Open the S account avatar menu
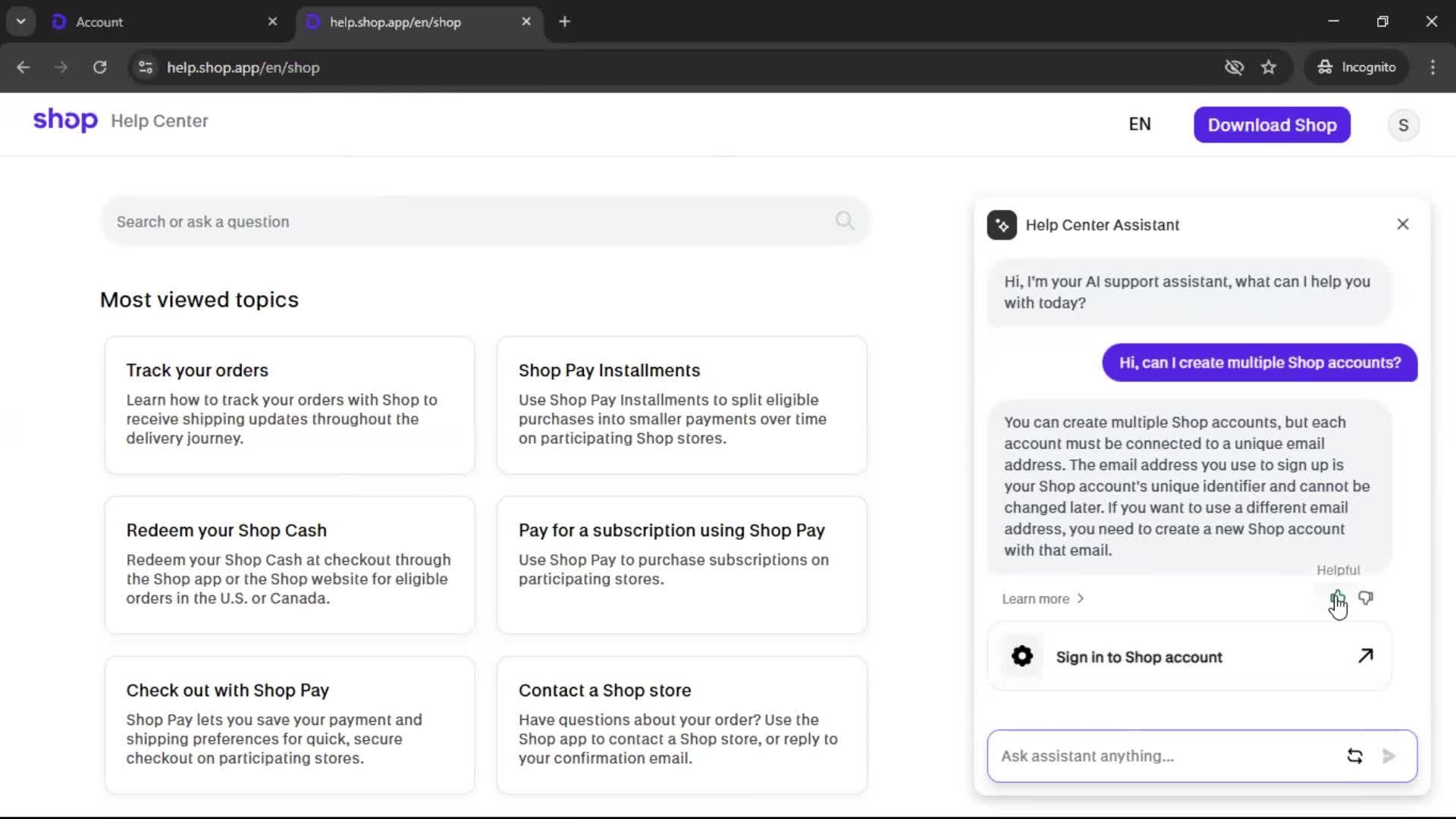This screenshot has height=819, width=1456. click(x=1403, y=125)
